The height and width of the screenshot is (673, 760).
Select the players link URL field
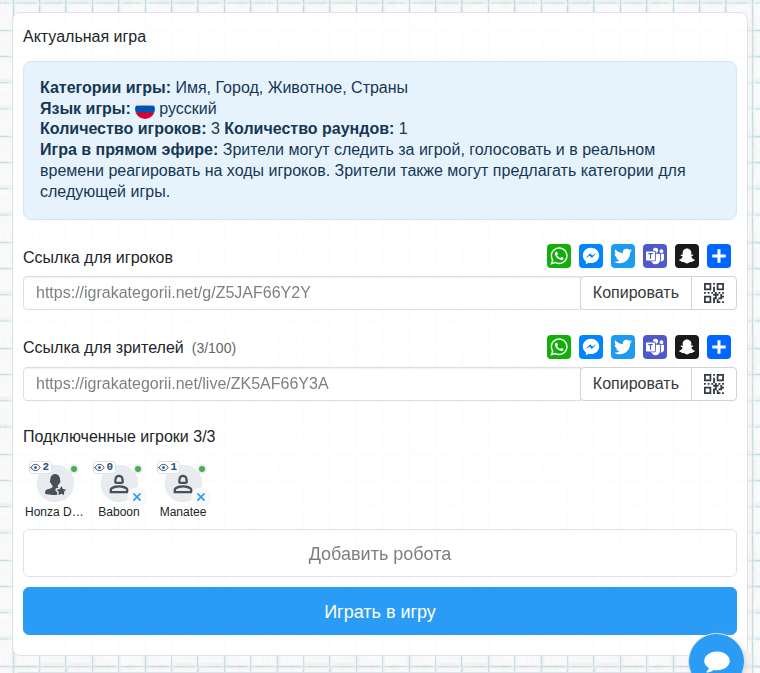302,293
